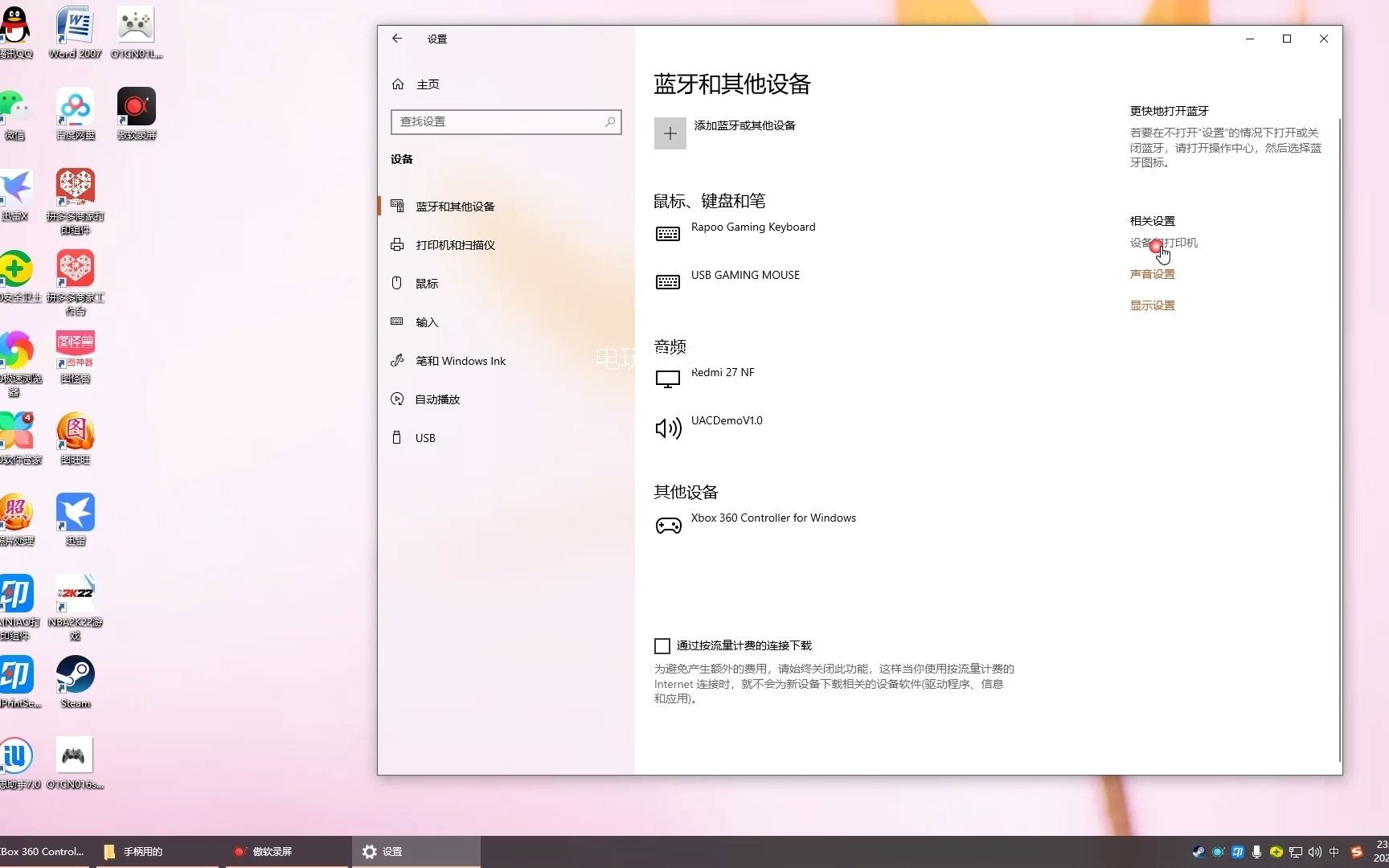This screenshot has height=868, width=1389.
Task: Click the 查找设置 search box
Action: point(505,121)
